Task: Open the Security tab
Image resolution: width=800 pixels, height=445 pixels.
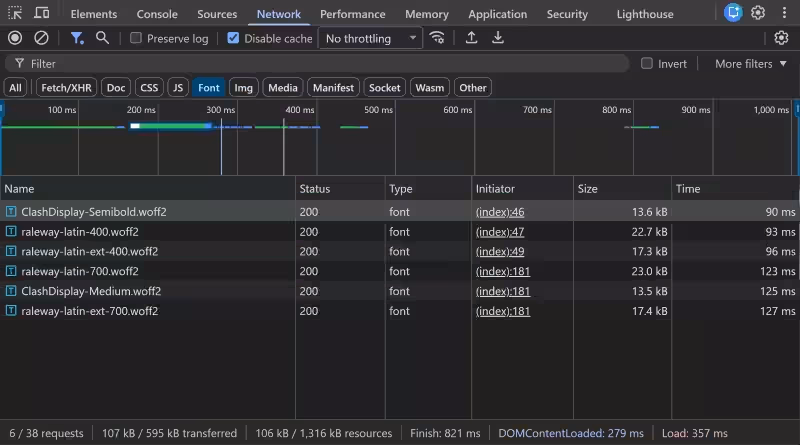Action: [x=567, y=14]
